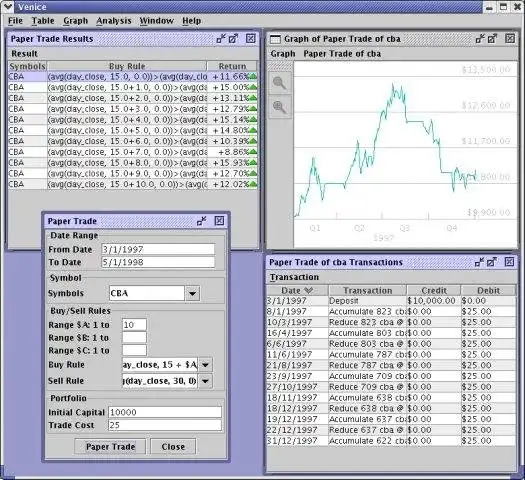
Task: Click the $10,000.00 credit cell
Action: tap(434, 301)
